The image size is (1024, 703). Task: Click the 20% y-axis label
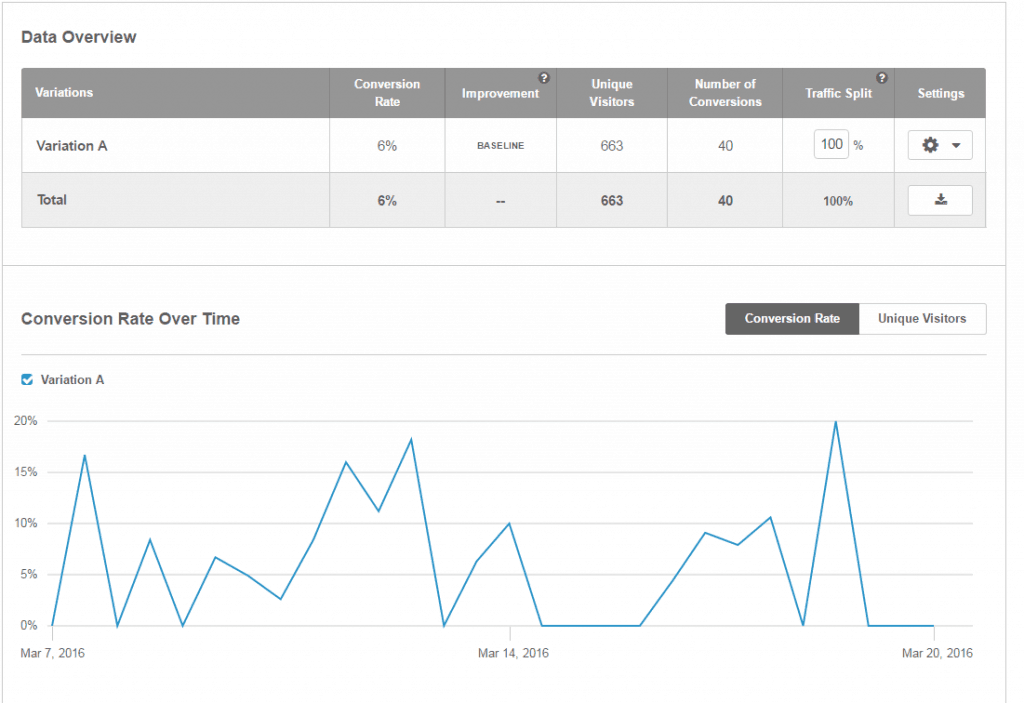point(25,421)
